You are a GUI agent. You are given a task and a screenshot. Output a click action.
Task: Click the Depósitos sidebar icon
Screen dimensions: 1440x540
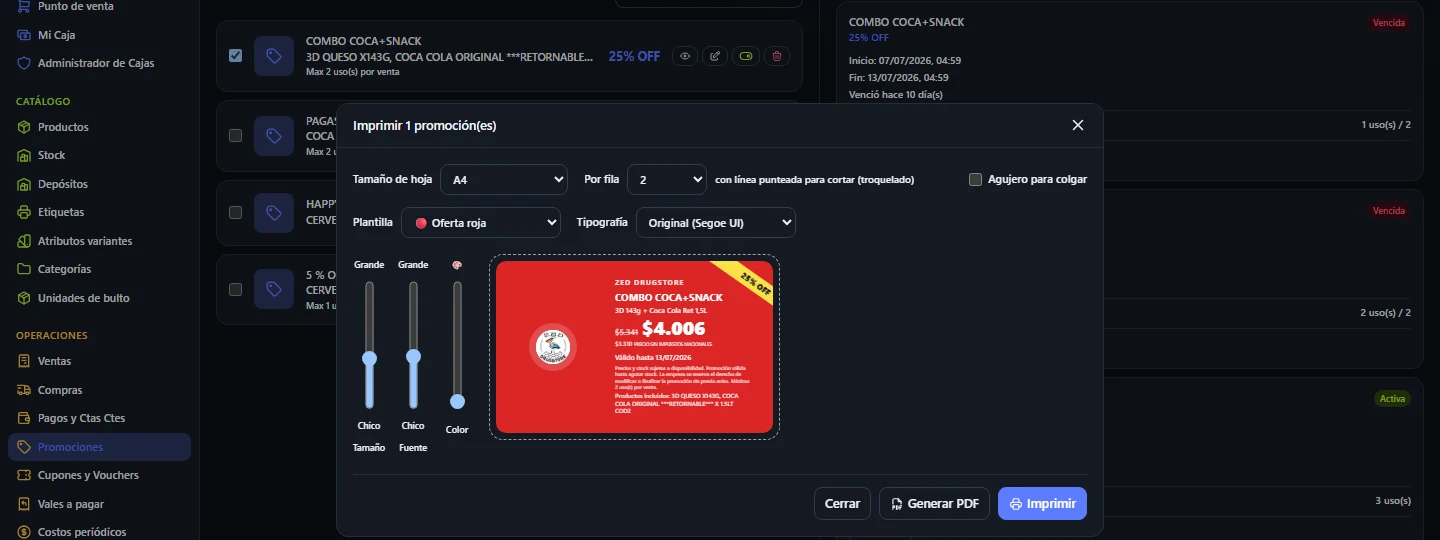[24, 184]
